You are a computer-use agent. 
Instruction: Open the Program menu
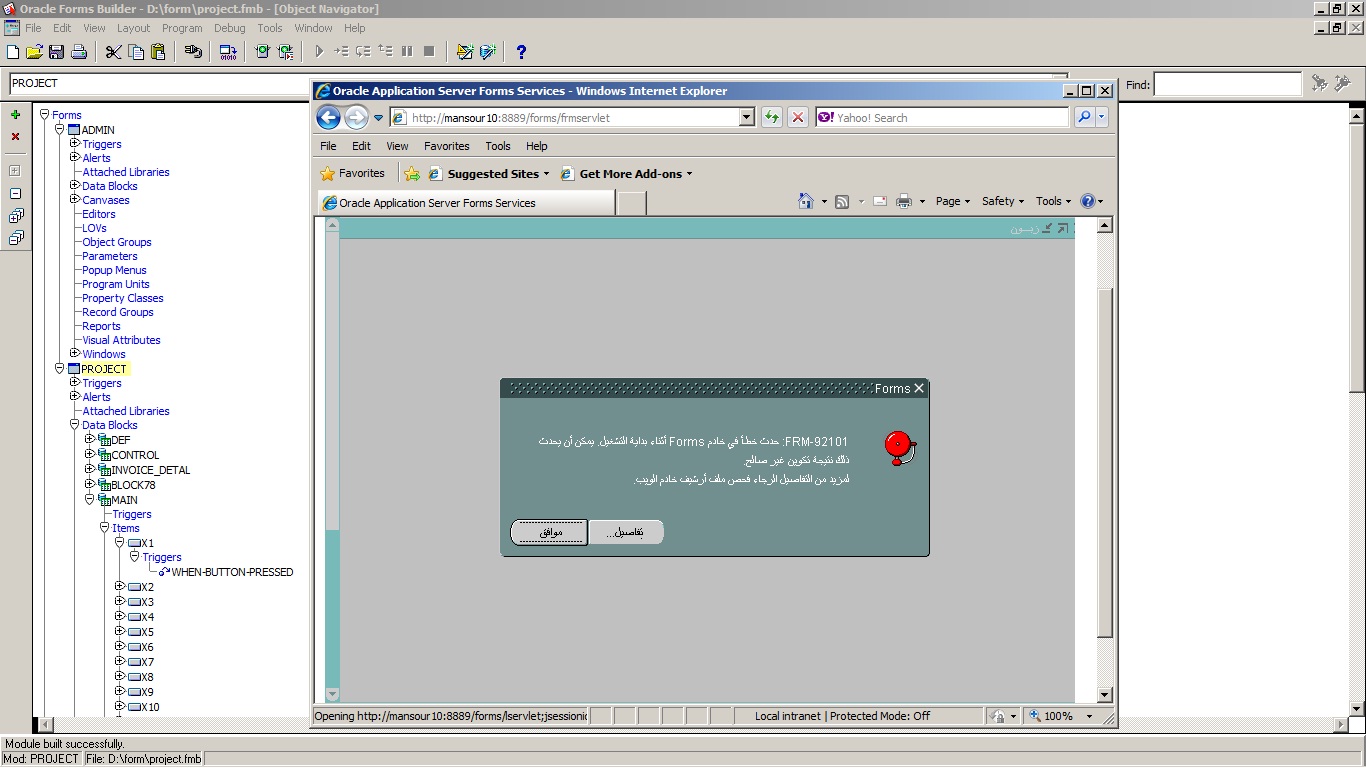tap(182, 28)
